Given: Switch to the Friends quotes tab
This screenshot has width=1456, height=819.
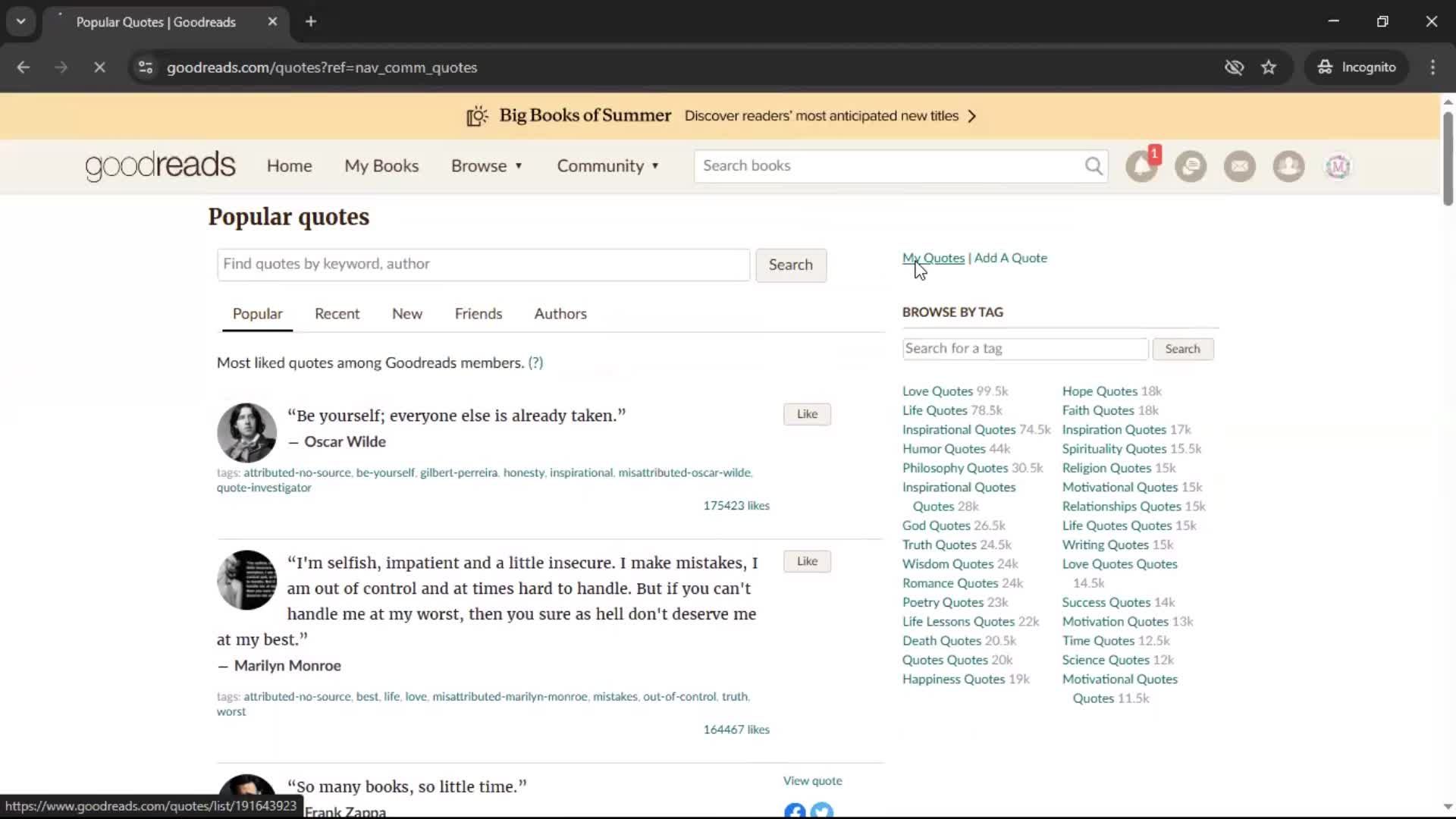Looking at the screenshot, I should click(479, 314).
